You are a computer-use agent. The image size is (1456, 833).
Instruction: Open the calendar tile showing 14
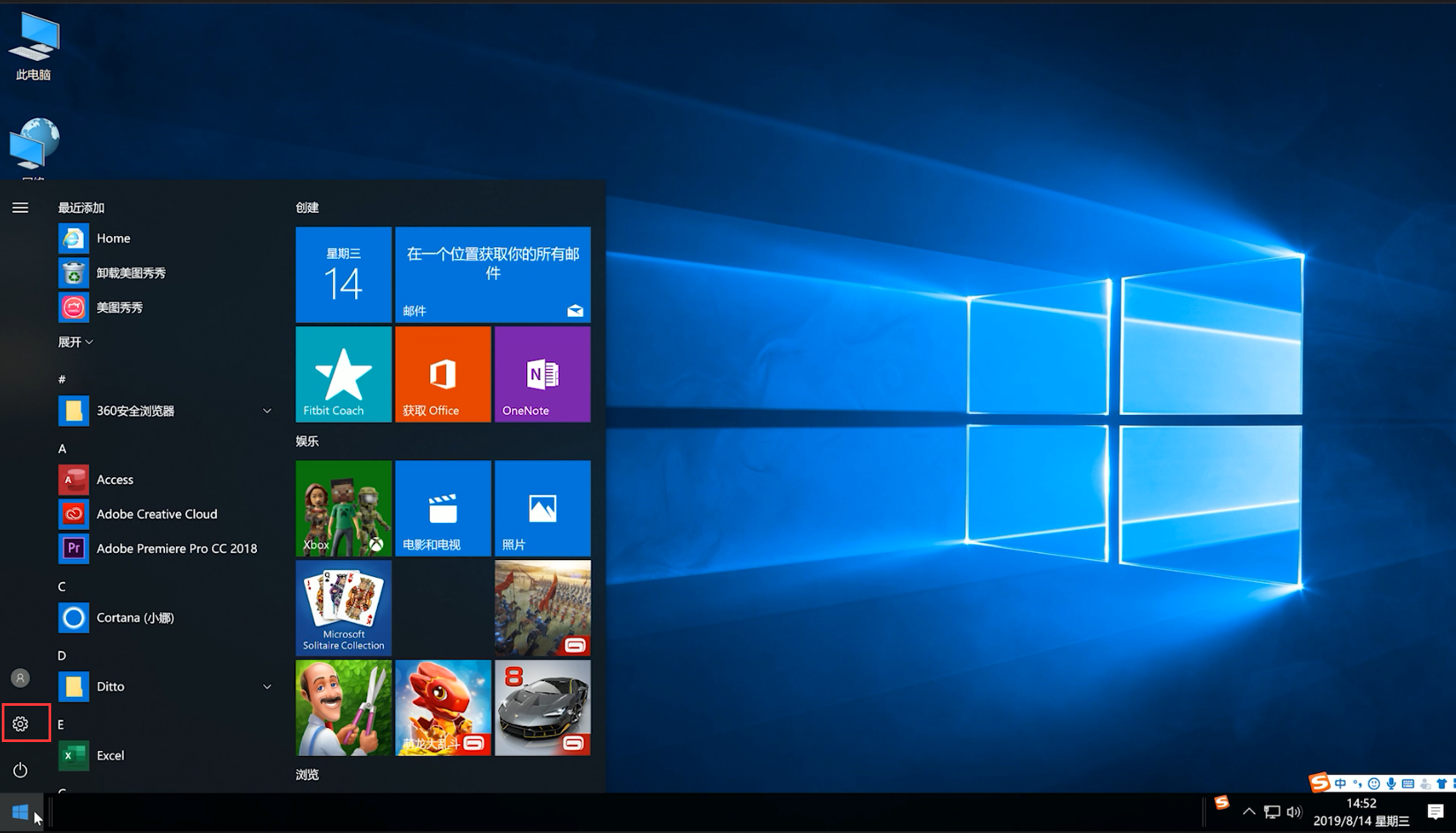(x=343, y=275)
